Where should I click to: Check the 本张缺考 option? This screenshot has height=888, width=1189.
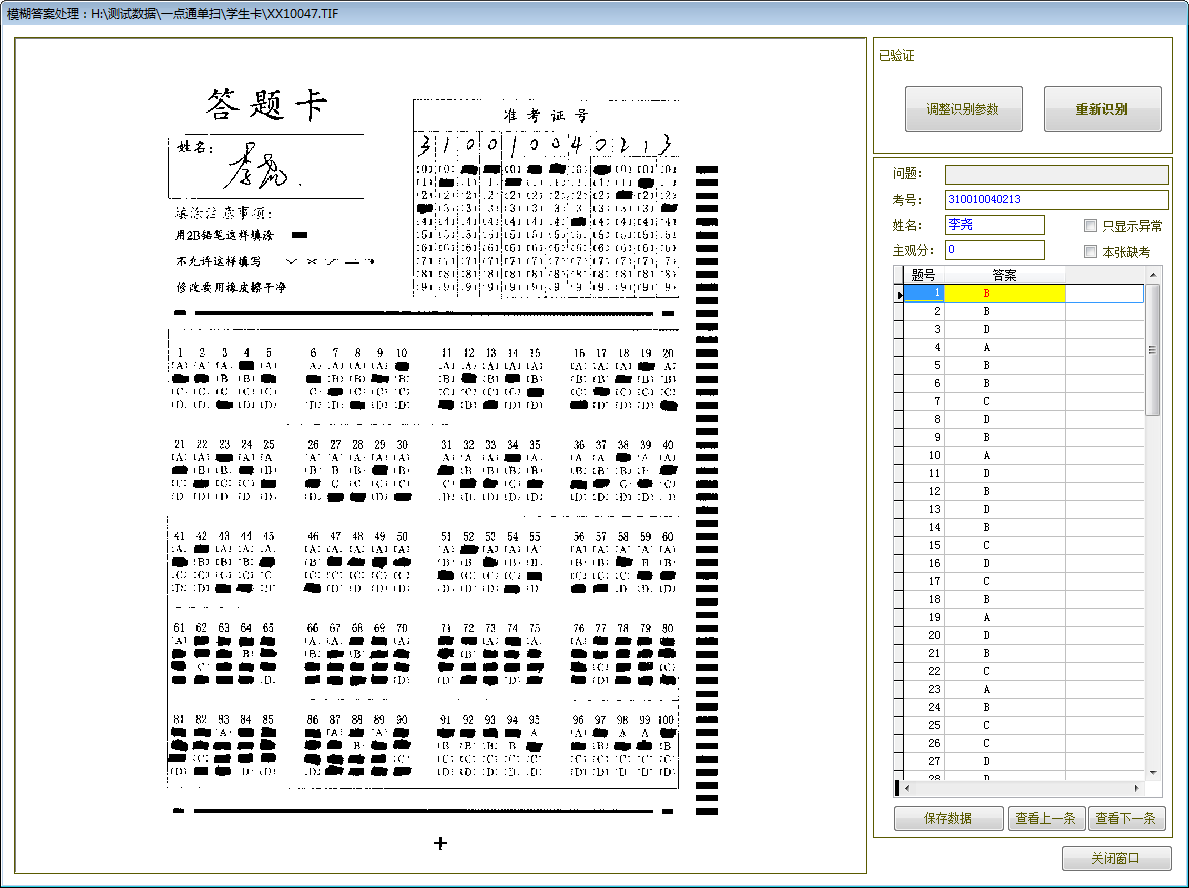(1089, 250)
